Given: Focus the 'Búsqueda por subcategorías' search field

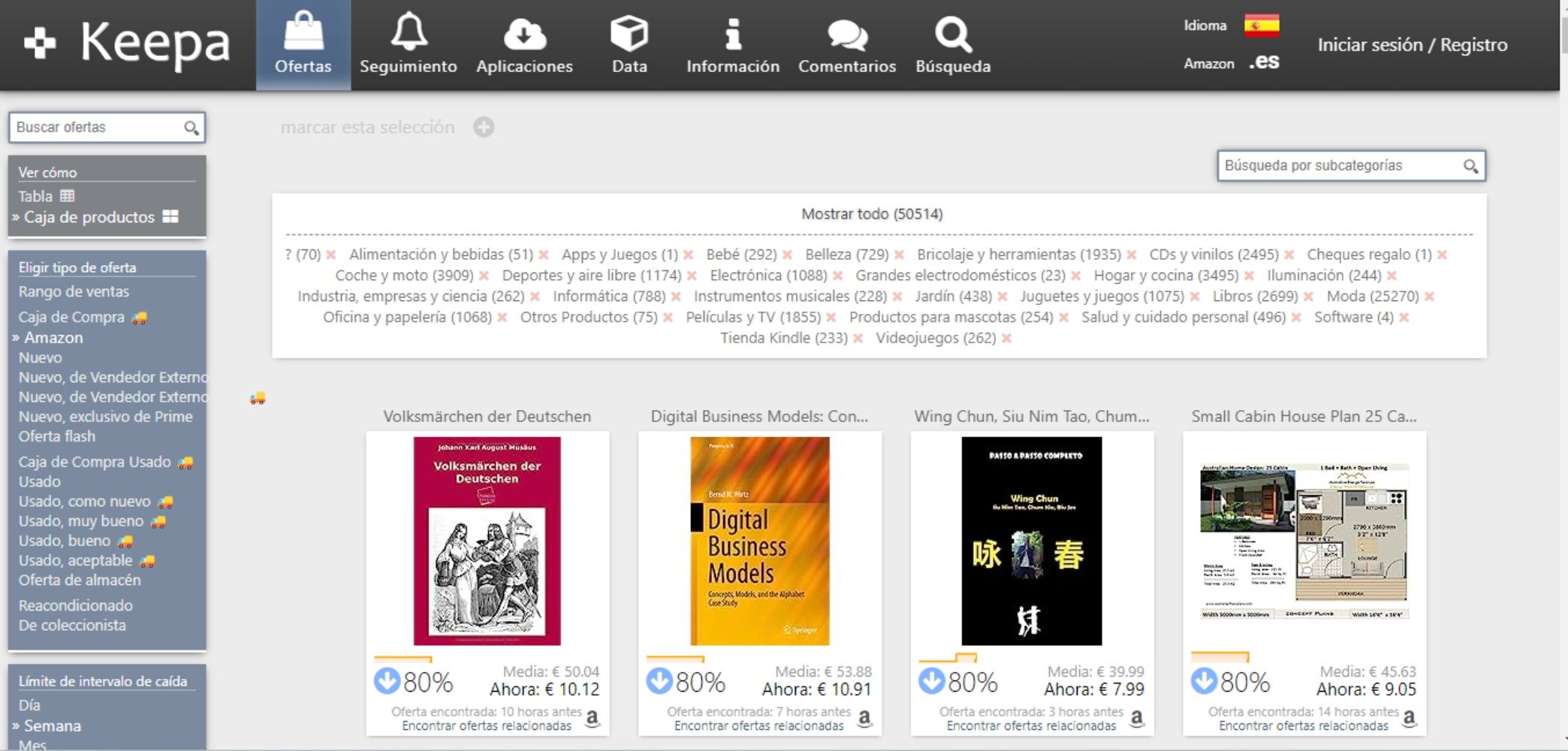Looking at the screenshot, I should pos(1340,166).
